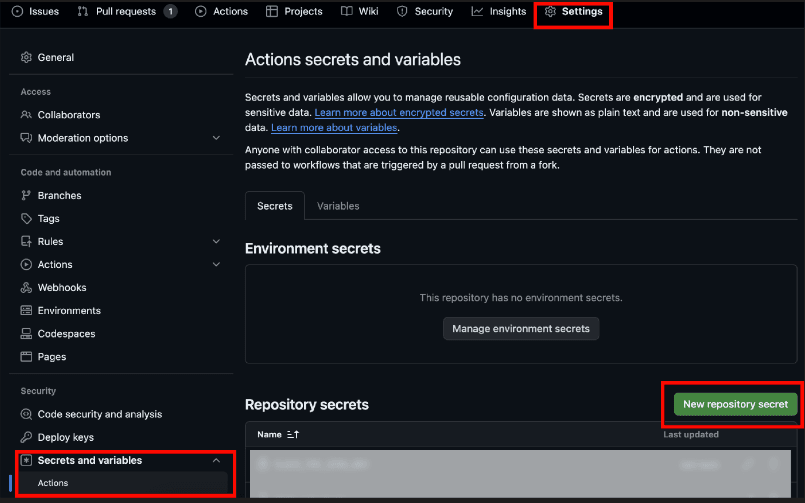
Task: Sort secrets using the Name sort icon
Action: 293,434
